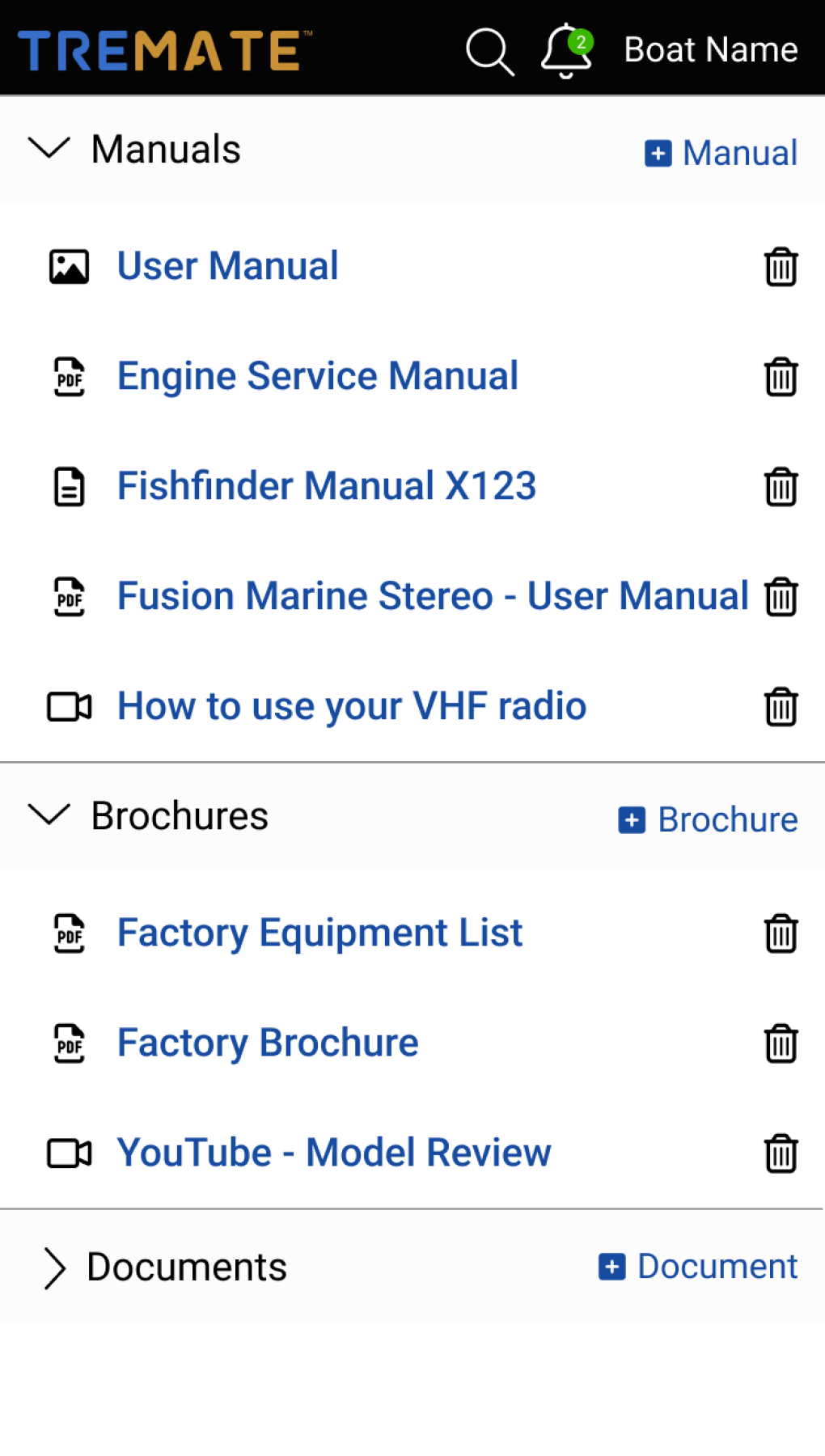Trash the Factory Brochure entry
This screenshot has width=825, height=1456.
(x=781, y=1043)
